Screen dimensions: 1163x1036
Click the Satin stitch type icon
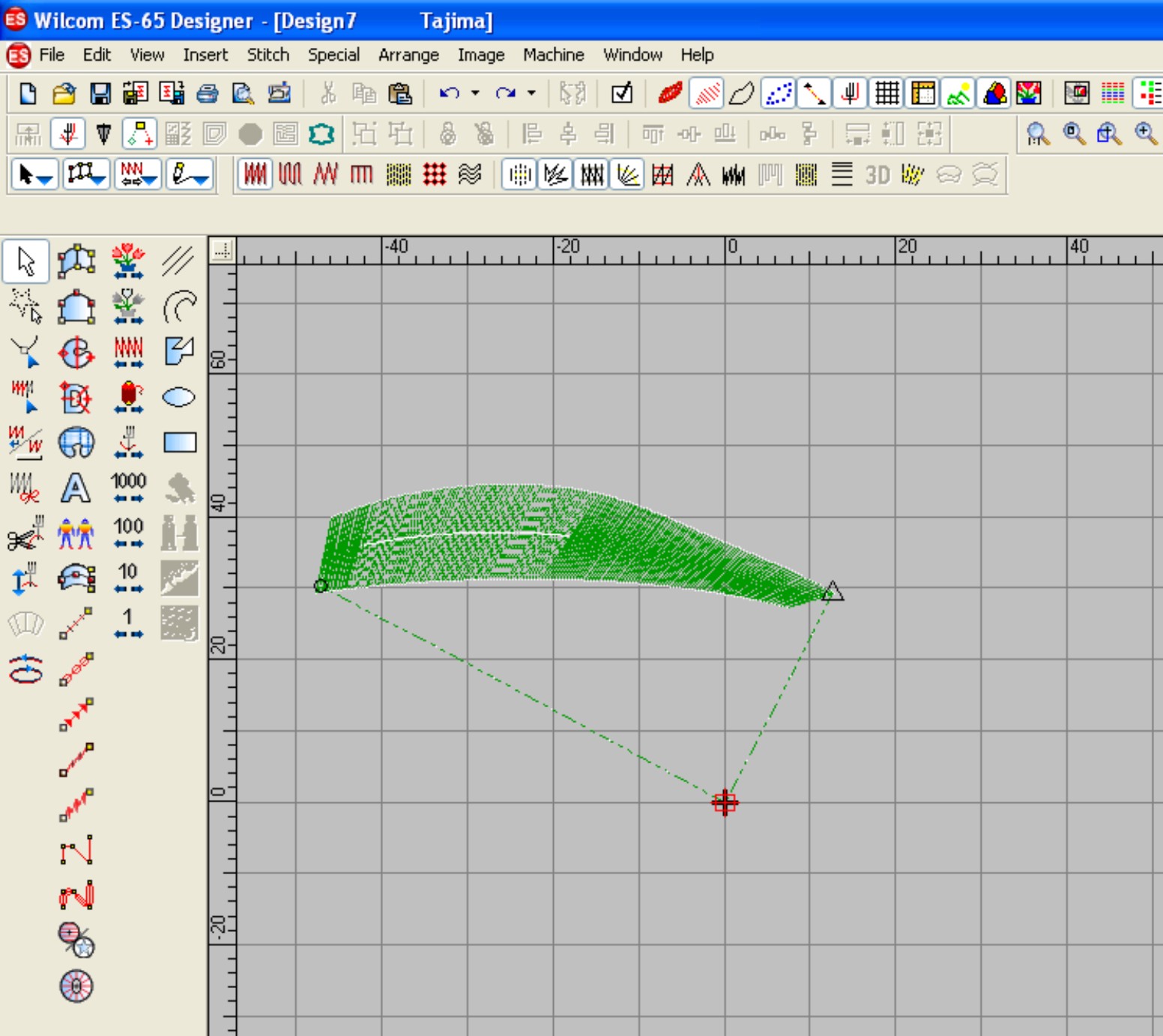(x=255, y=175)
